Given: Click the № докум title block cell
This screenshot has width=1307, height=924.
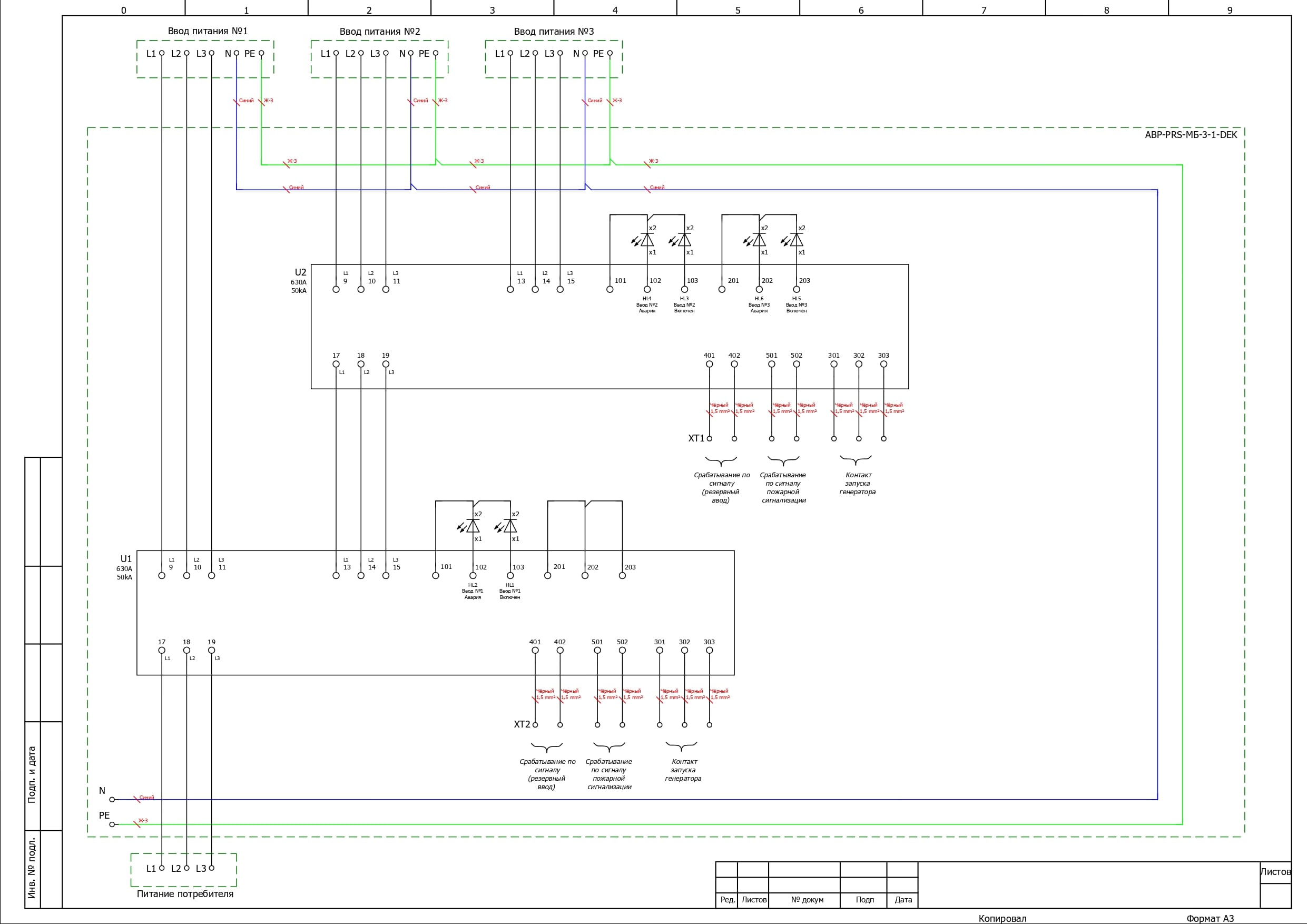Looking at the screenshot, I should pos(807,900).
